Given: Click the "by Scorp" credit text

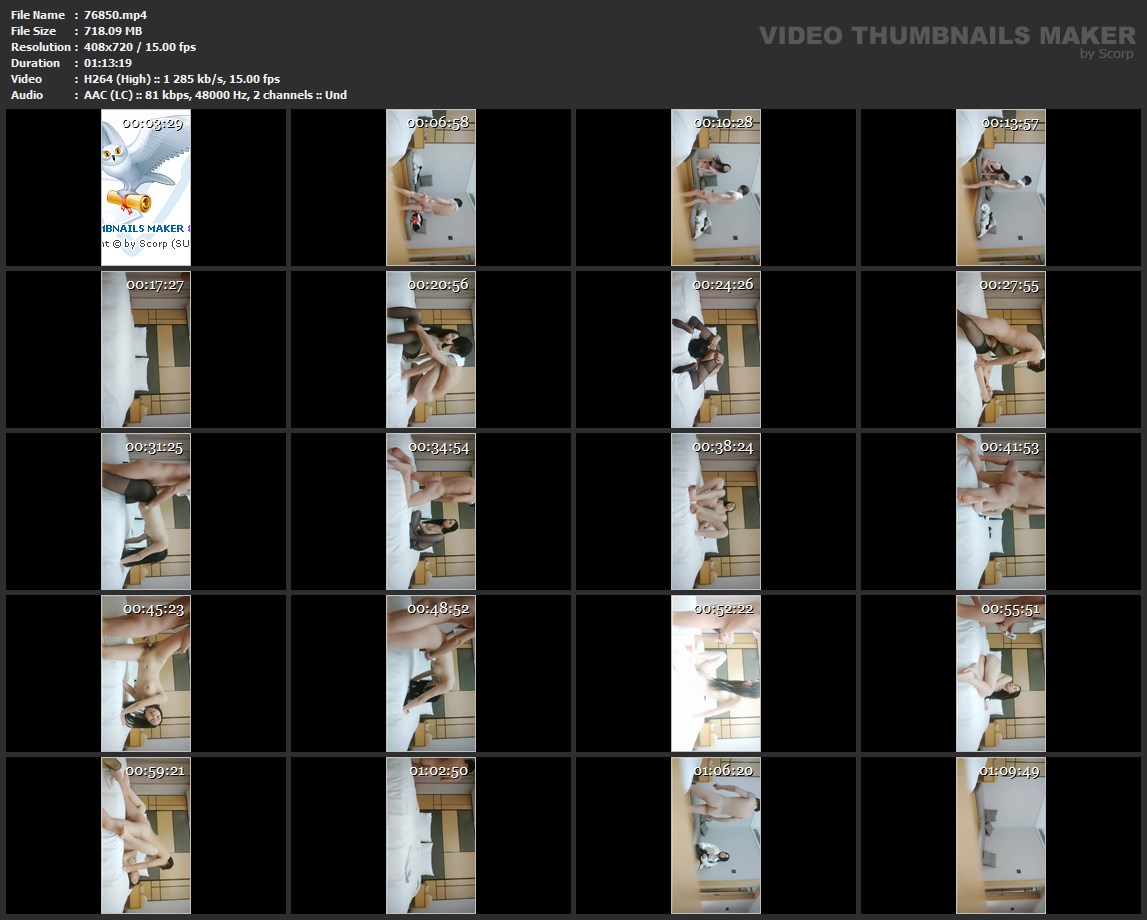Looking at the screenshot, I should (1106, 54).
